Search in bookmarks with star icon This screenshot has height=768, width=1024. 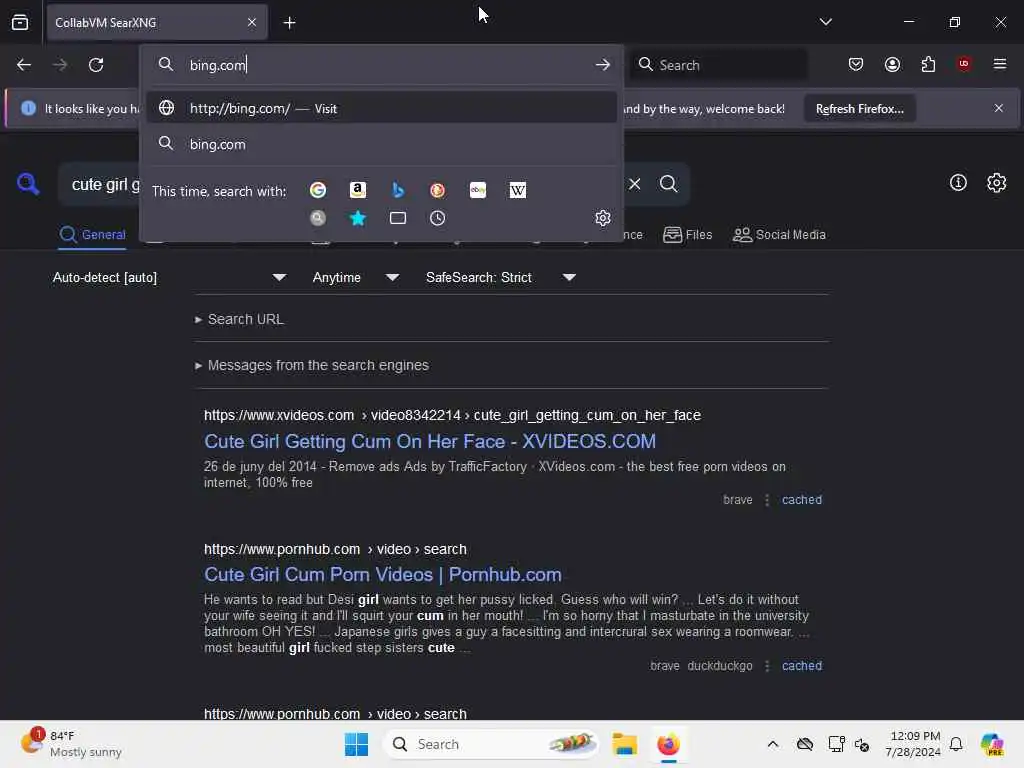(x=358, y=218)
